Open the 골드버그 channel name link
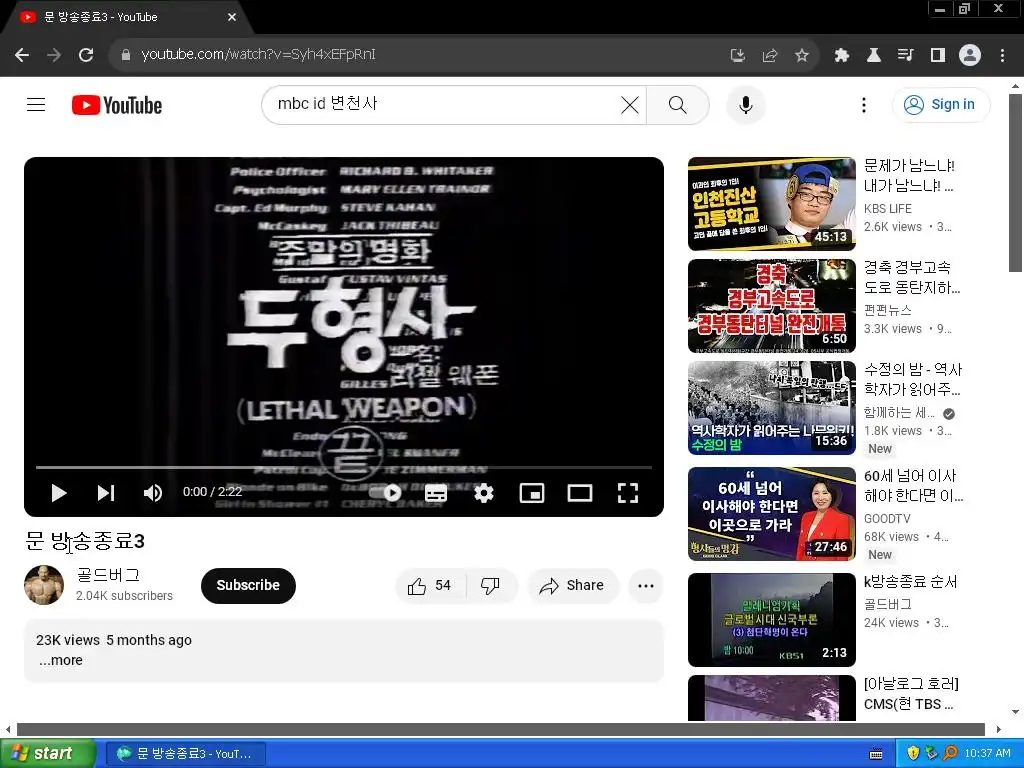The width and height of the screenshot is (1024, 768). click(x=108, y=575)
